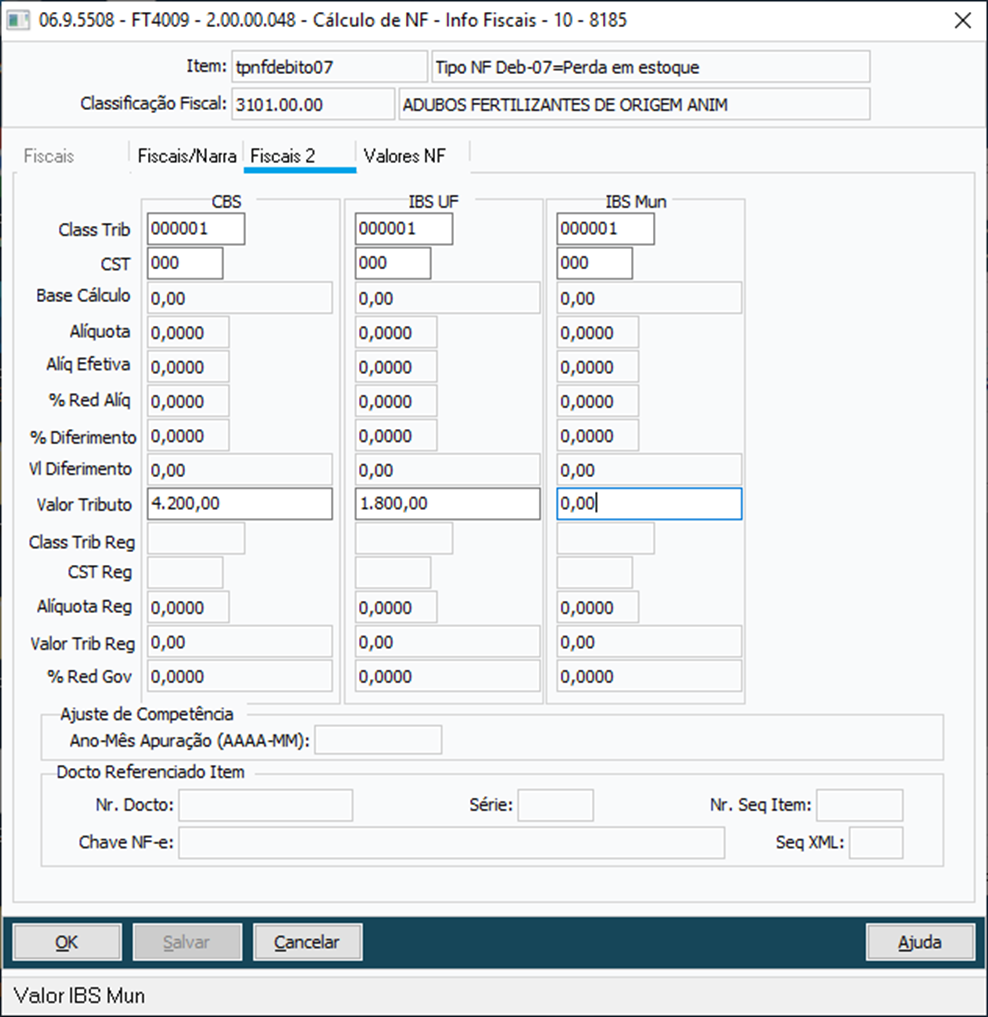This screenshot has width=988, height=1017.
Task: Click the IBS UF Vl Diferimento field
Action: (x=447, y=470)
